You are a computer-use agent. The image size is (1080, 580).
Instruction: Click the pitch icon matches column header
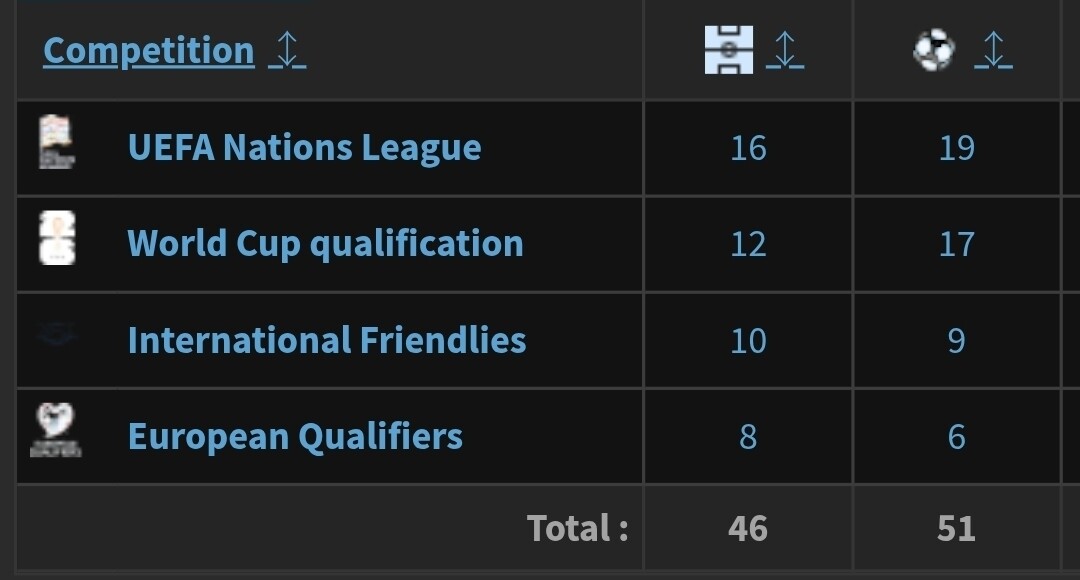(729, 50)
